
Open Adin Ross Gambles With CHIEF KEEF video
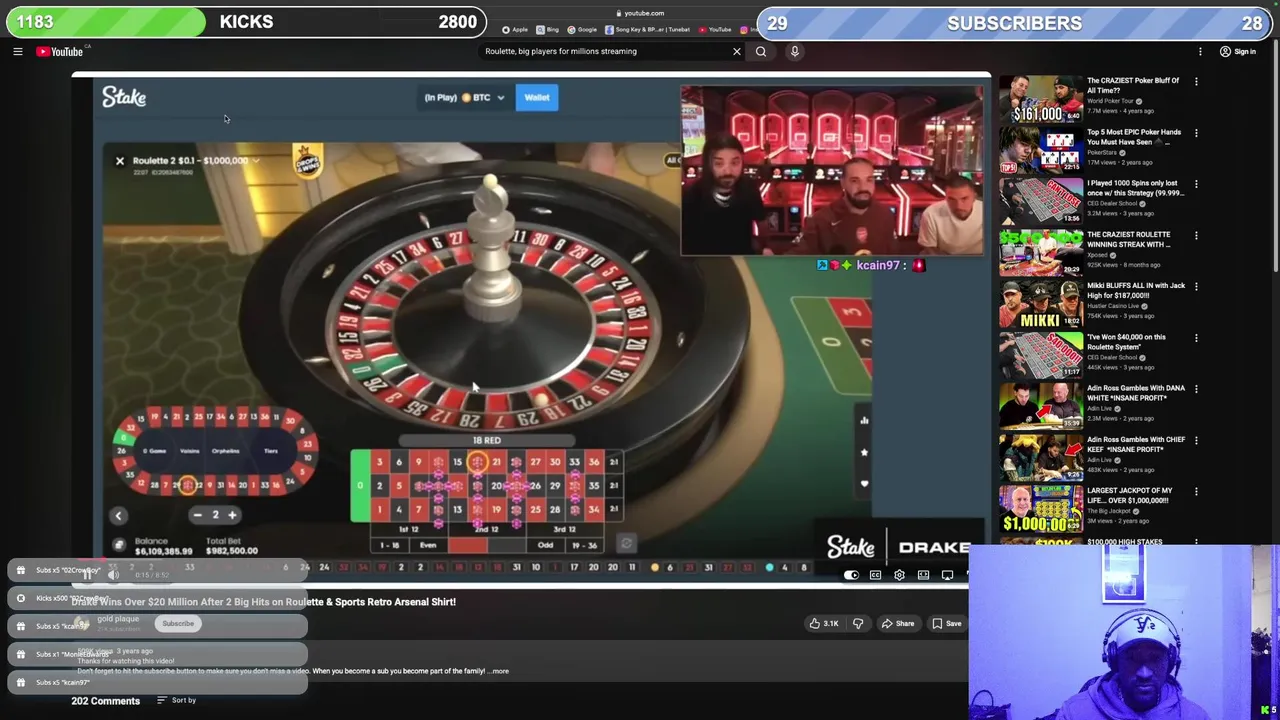click(1136, 444)
